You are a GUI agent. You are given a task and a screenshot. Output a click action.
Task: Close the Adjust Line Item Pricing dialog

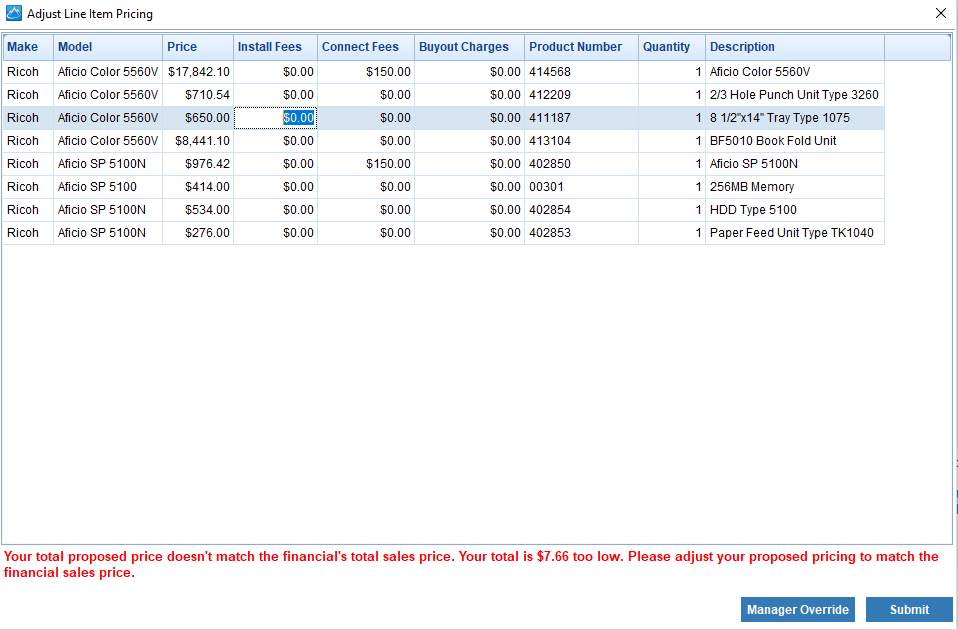coord(941,13)
